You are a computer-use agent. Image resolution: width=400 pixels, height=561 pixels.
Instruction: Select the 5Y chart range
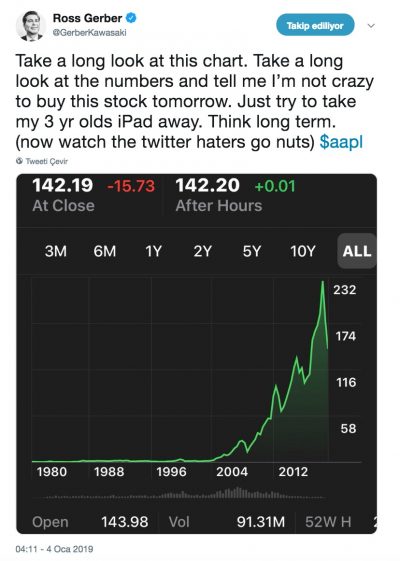[252, 251]
